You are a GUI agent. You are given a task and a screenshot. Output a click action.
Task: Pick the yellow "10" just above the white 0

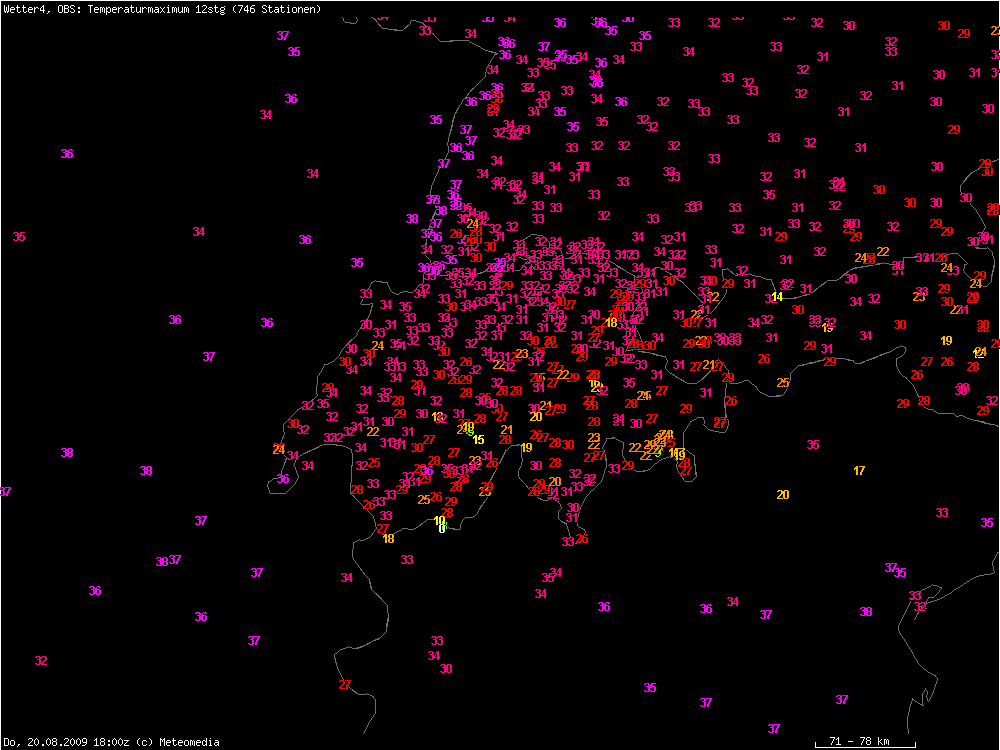pyautogui.click(x=439, y=520)
